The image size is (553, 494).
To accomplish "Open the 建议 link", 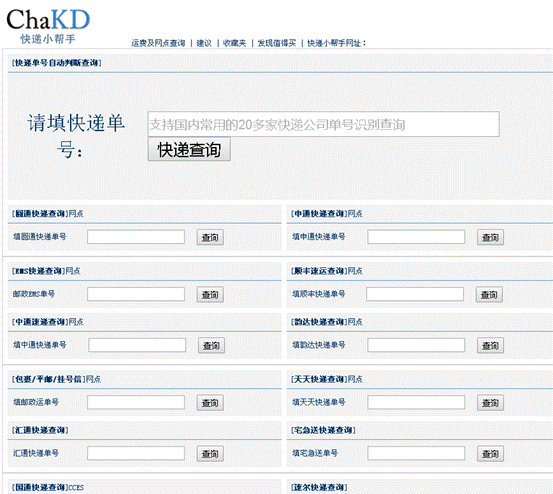I will [204, 43].
